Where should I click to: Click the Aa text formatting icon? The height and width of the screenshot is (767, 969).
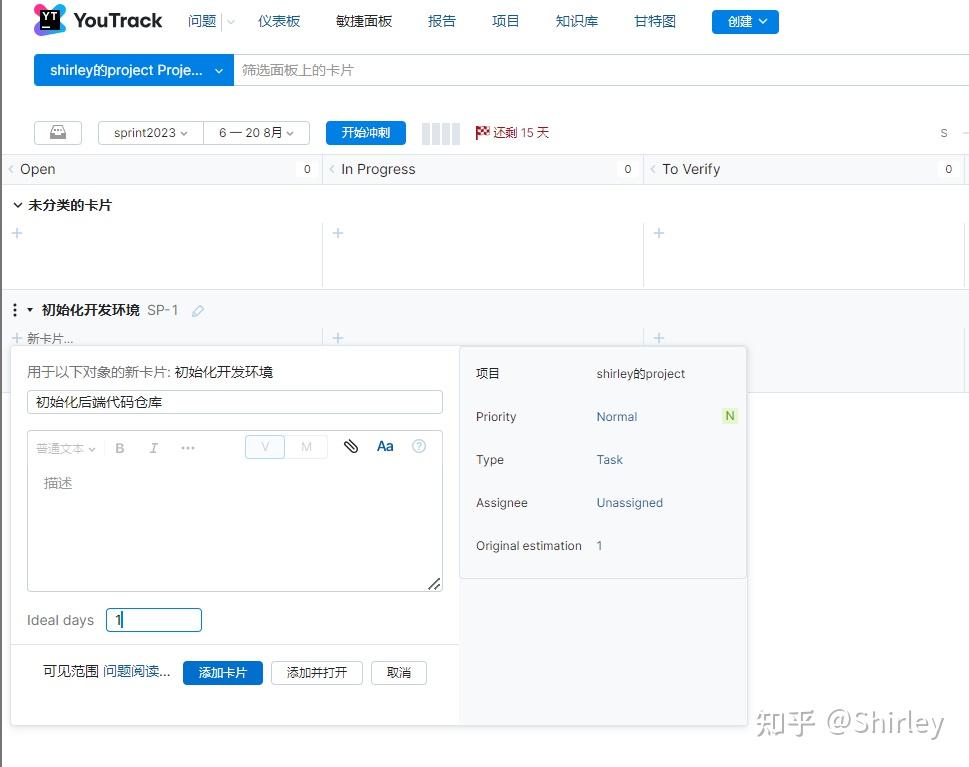384,447
